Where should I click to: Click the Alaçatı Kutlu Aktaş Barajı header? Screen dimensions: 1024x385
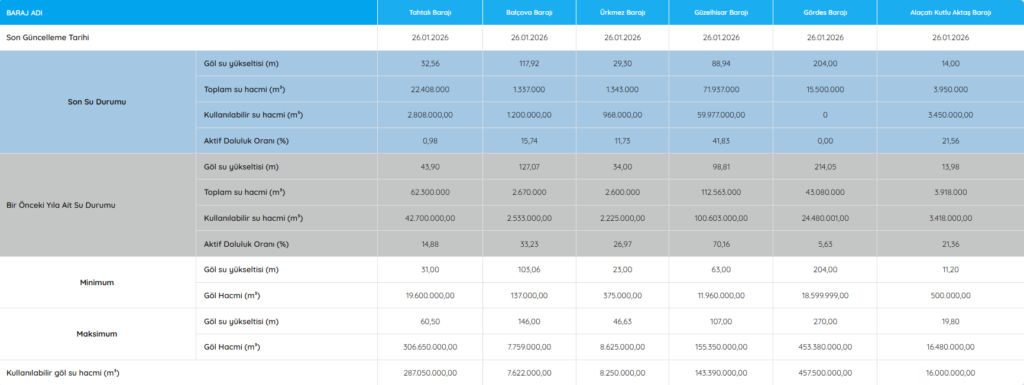[950, 12]
